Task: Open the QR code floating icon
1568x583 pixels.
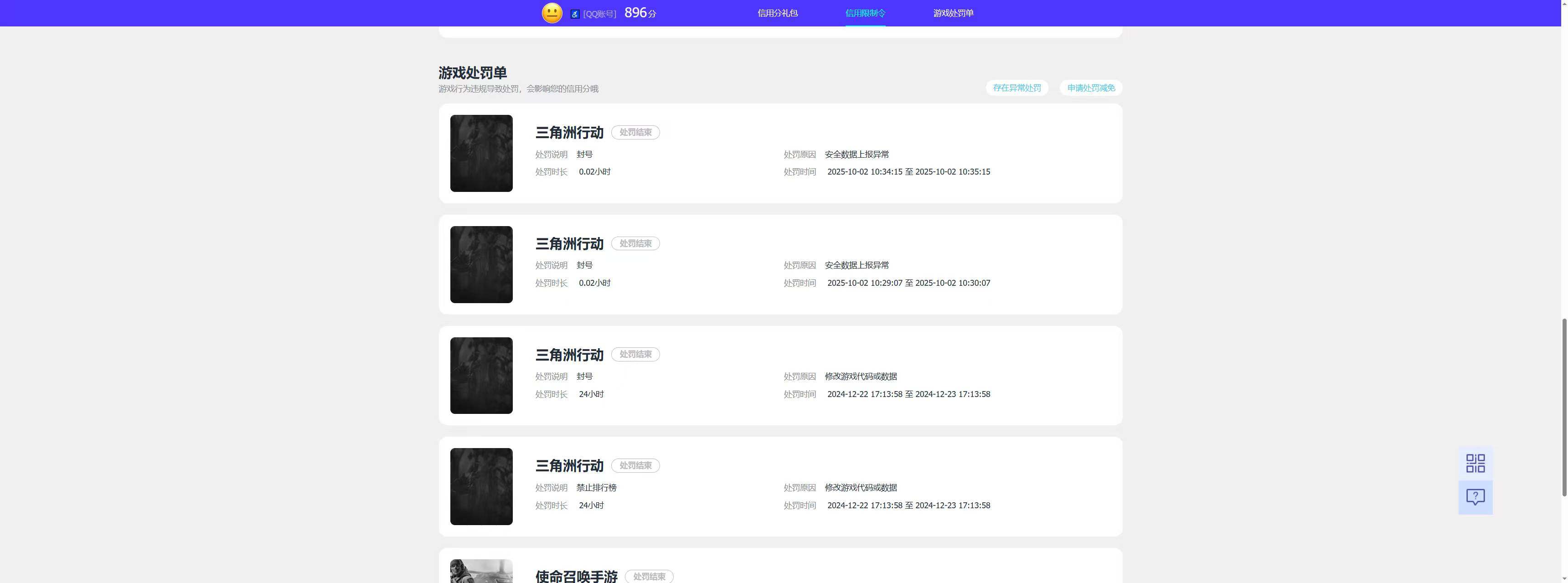Action: [1475, 463]
